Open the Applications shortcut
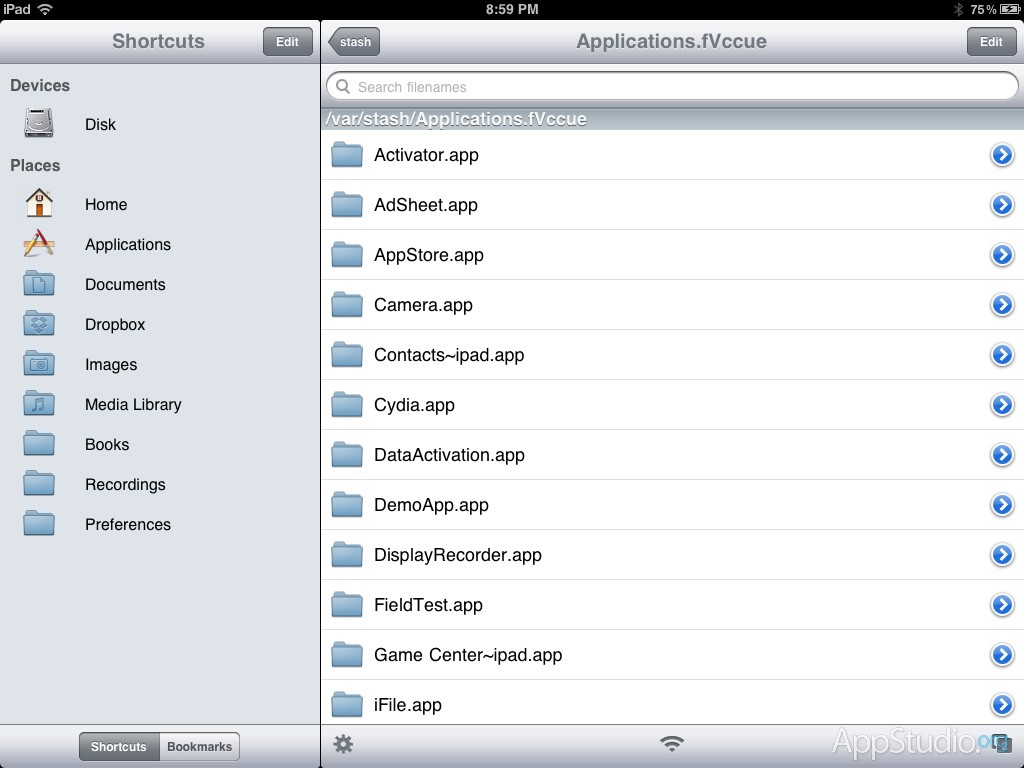This screenshot has height=768, width=1024. tap(127, 244)
